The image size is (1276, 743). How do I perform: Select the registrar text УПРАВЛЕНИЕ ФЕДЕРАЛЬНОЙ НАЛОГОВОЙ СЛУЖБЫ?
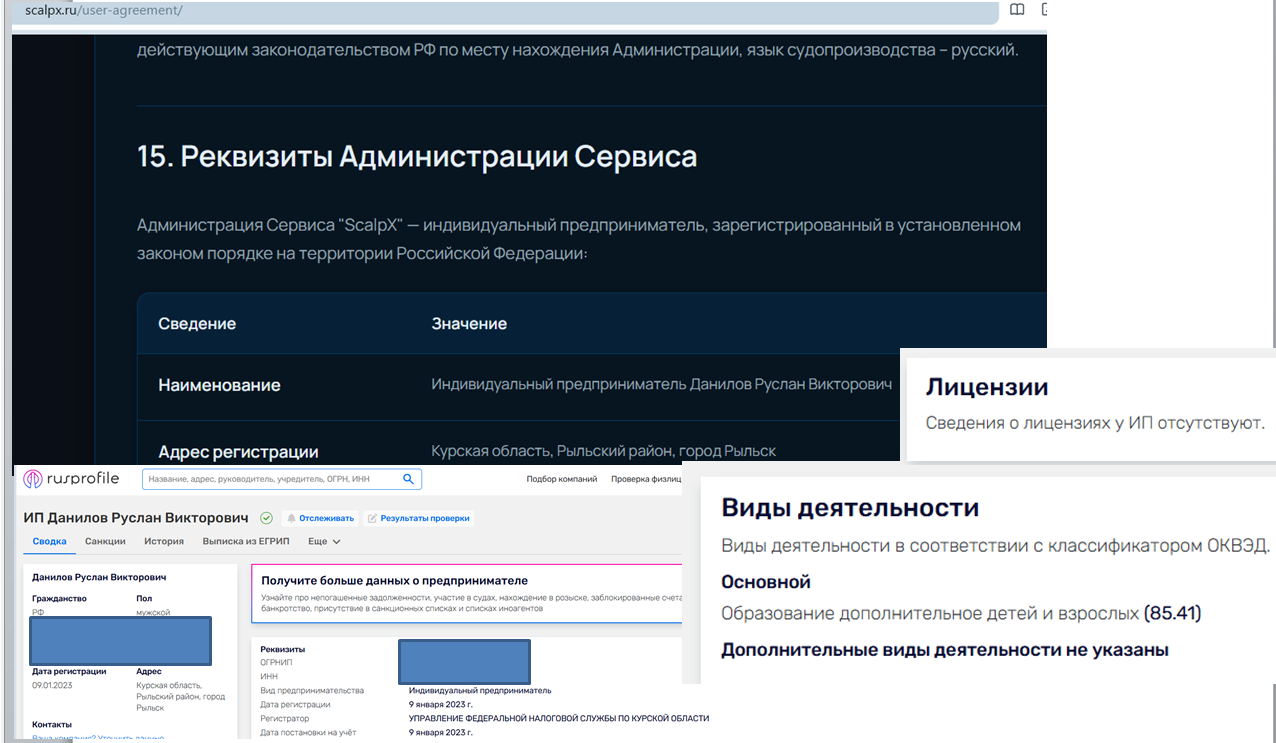click(559, 718)
